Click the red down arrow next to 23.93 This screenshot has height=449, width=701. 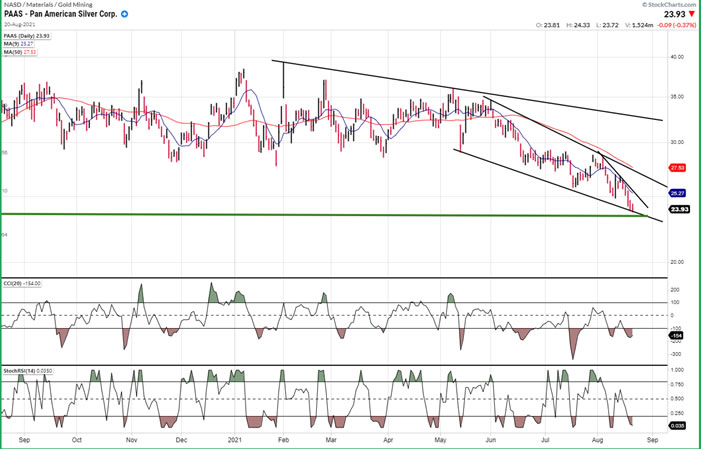pyautogui.click(x=694, y=14)
